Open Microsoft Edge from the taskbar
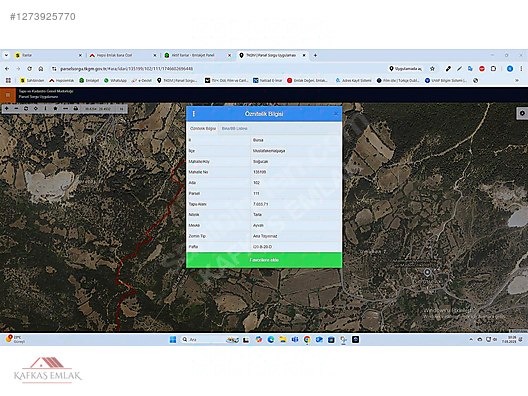This screenshot has width=528, height=396. click(x=270, y=339)
